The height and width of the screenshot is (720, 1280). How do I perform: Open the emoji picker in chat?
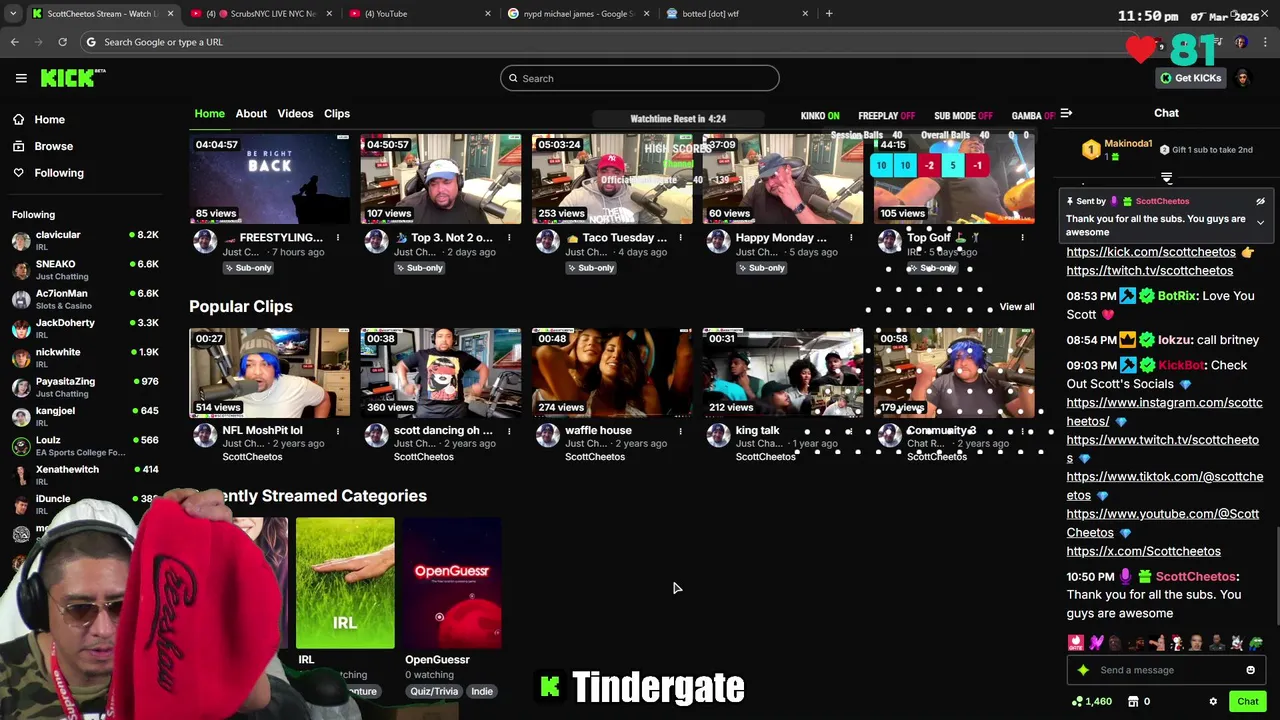[x=1250, y=670]
